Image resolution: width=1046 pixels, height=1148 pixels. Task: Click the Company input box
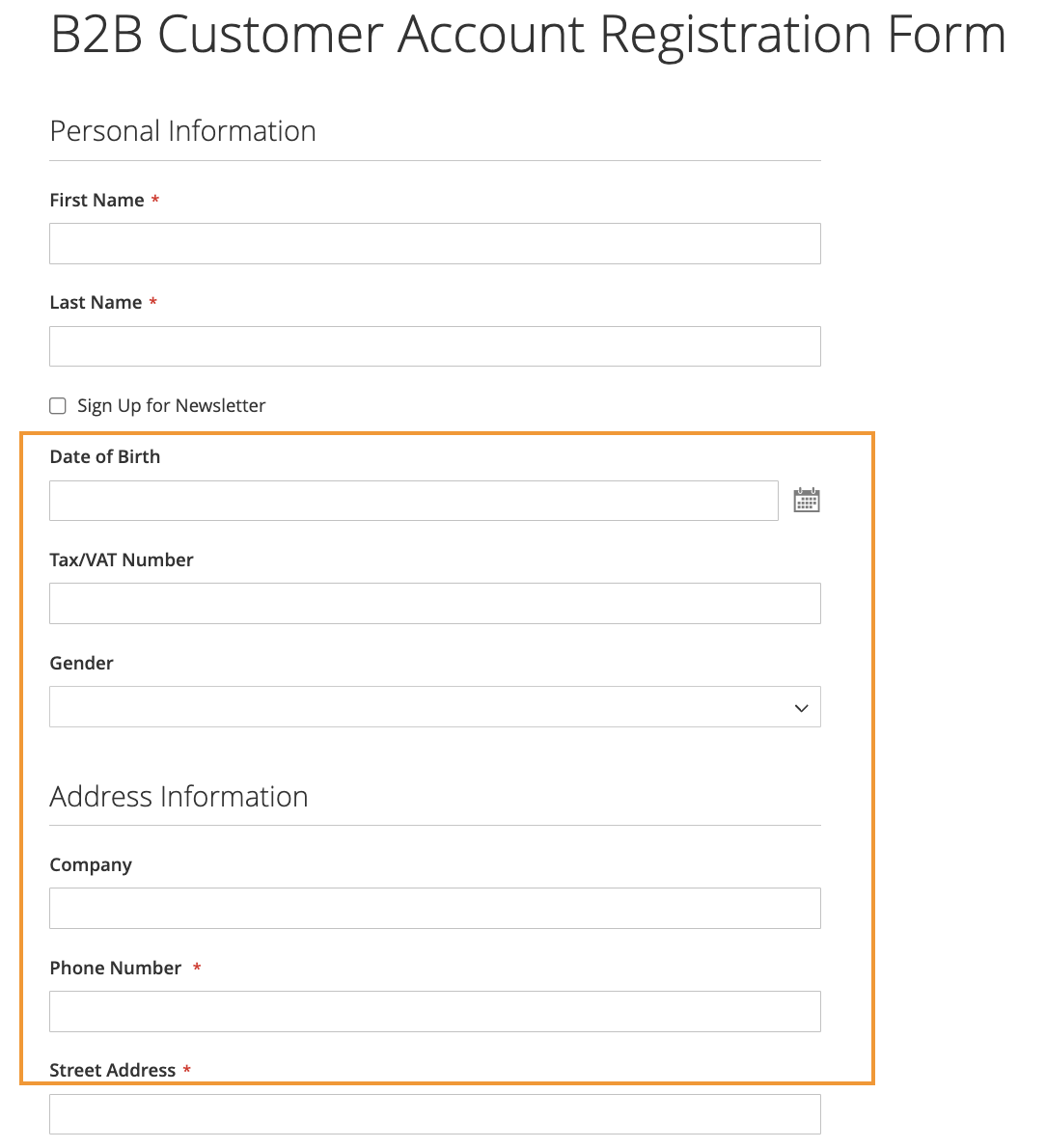pyautogui.click(x=434, y=908)
